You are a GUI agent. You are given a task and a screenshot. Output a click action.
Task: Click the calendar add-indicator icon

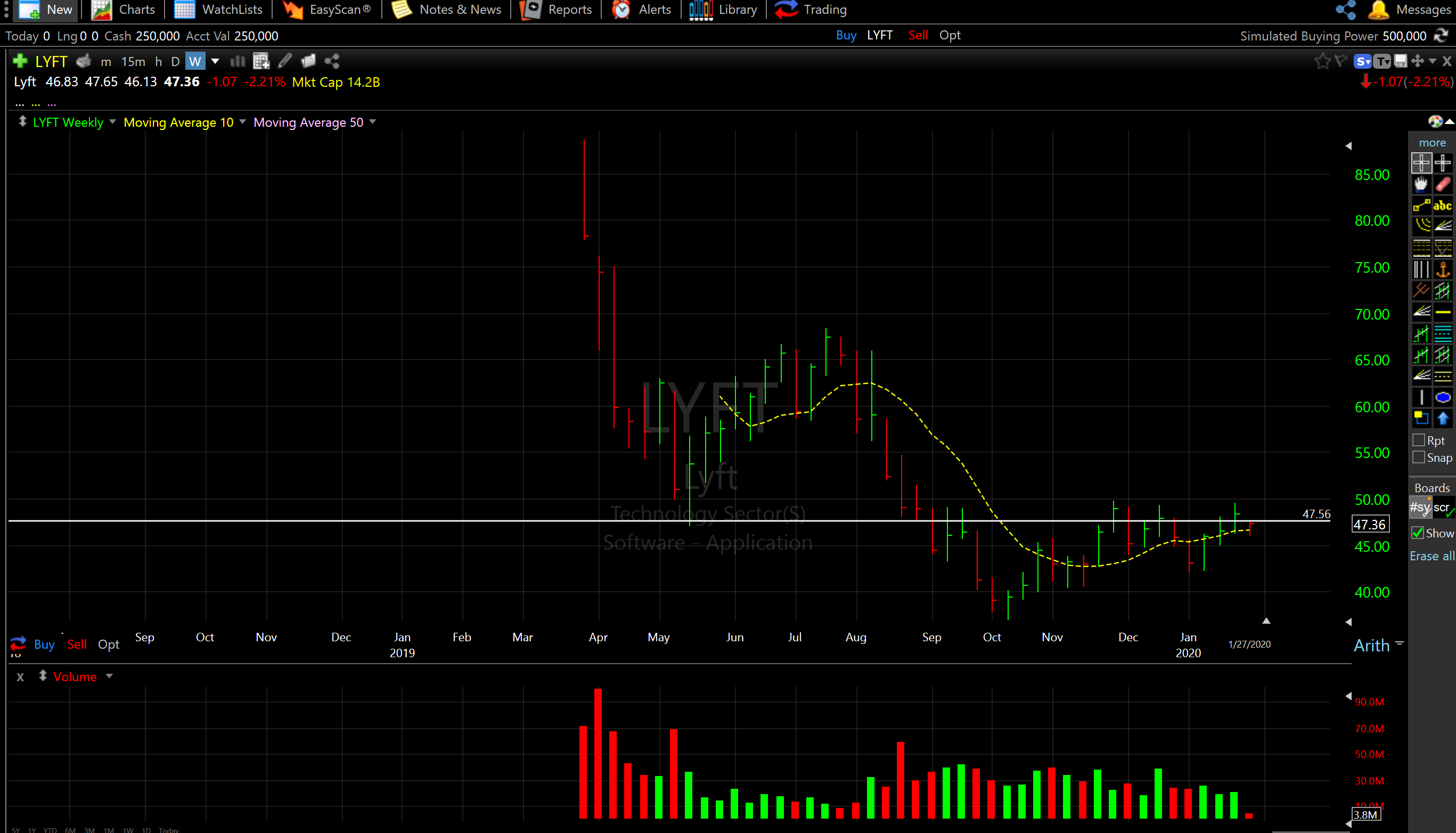(261, 61)
